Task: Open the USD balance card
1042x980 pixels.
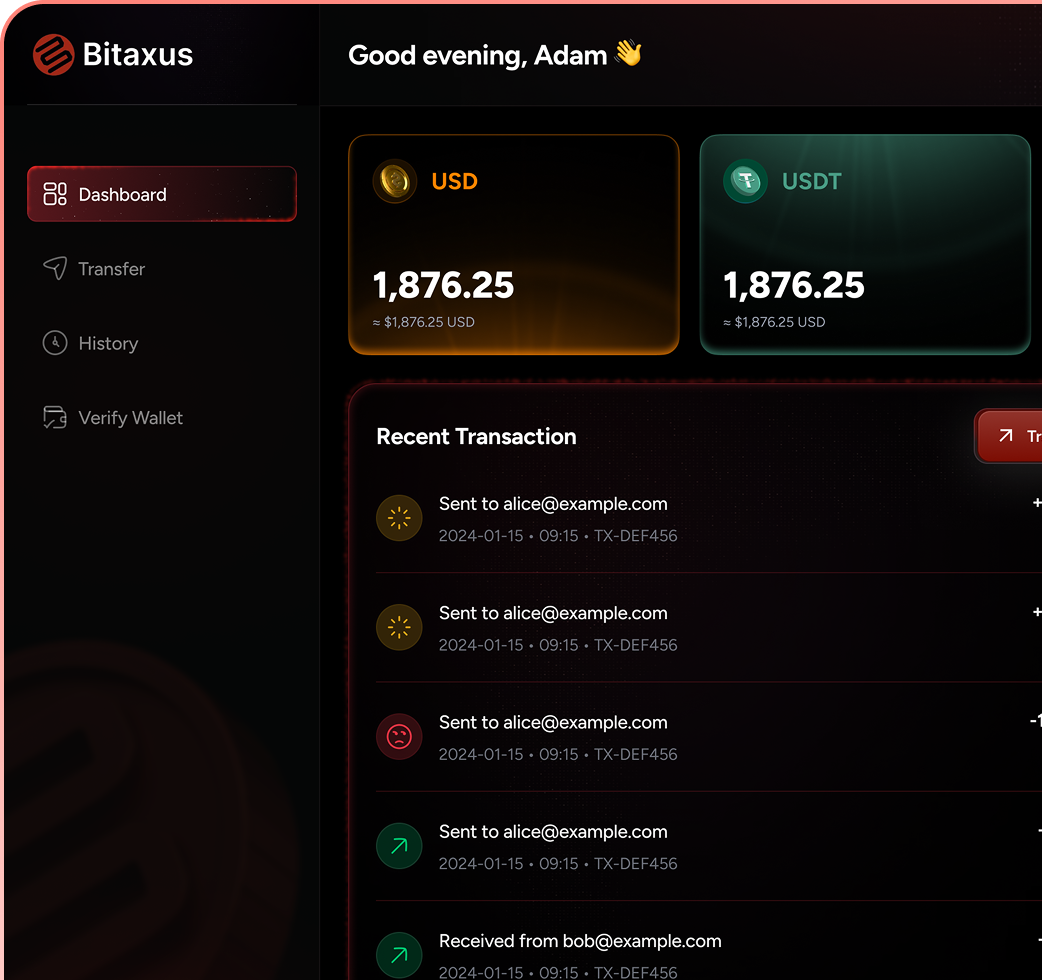Action: coord(514,245)
